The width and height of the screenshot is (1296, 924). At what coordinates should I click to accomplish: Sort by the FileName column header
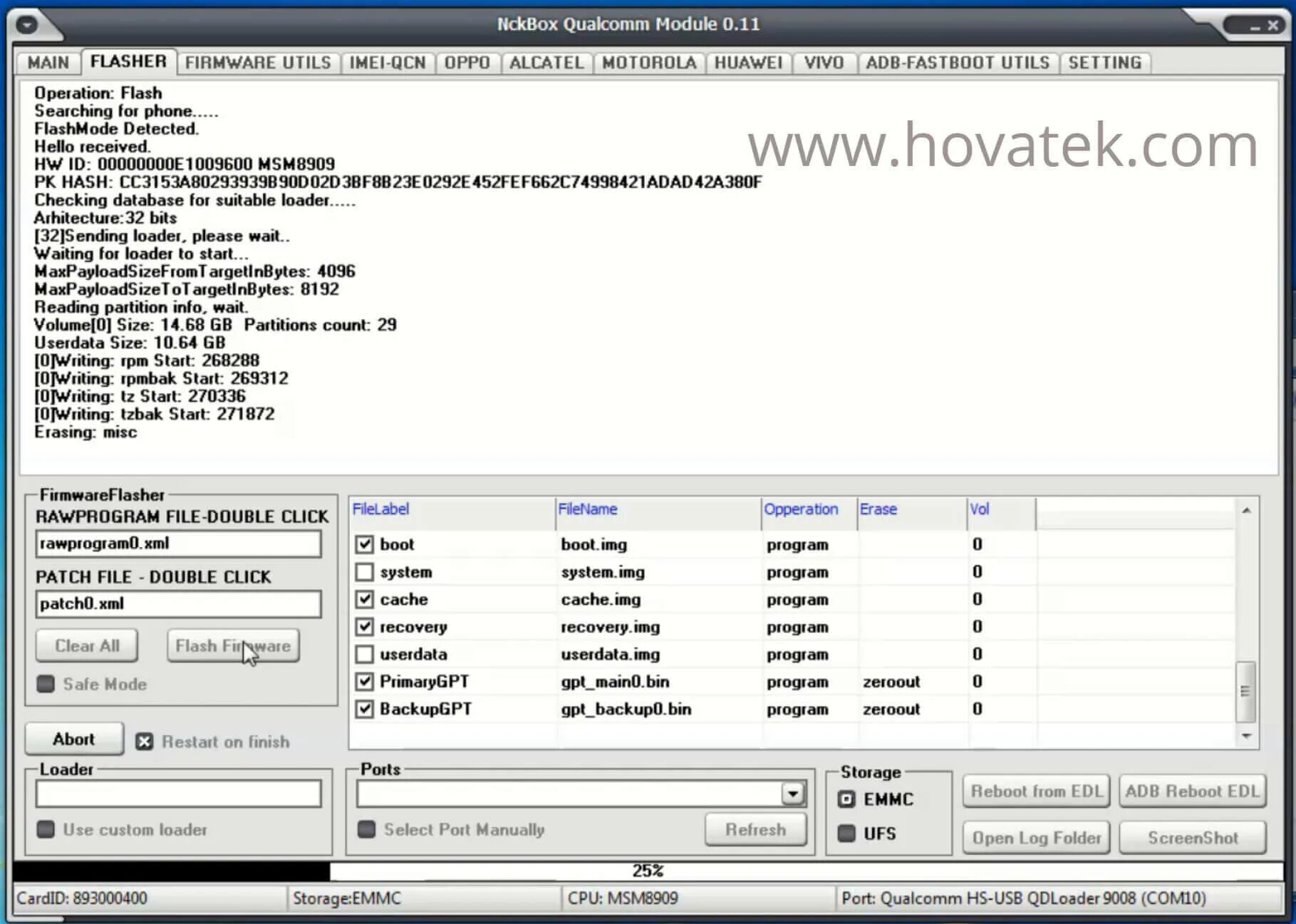[658, 509]
